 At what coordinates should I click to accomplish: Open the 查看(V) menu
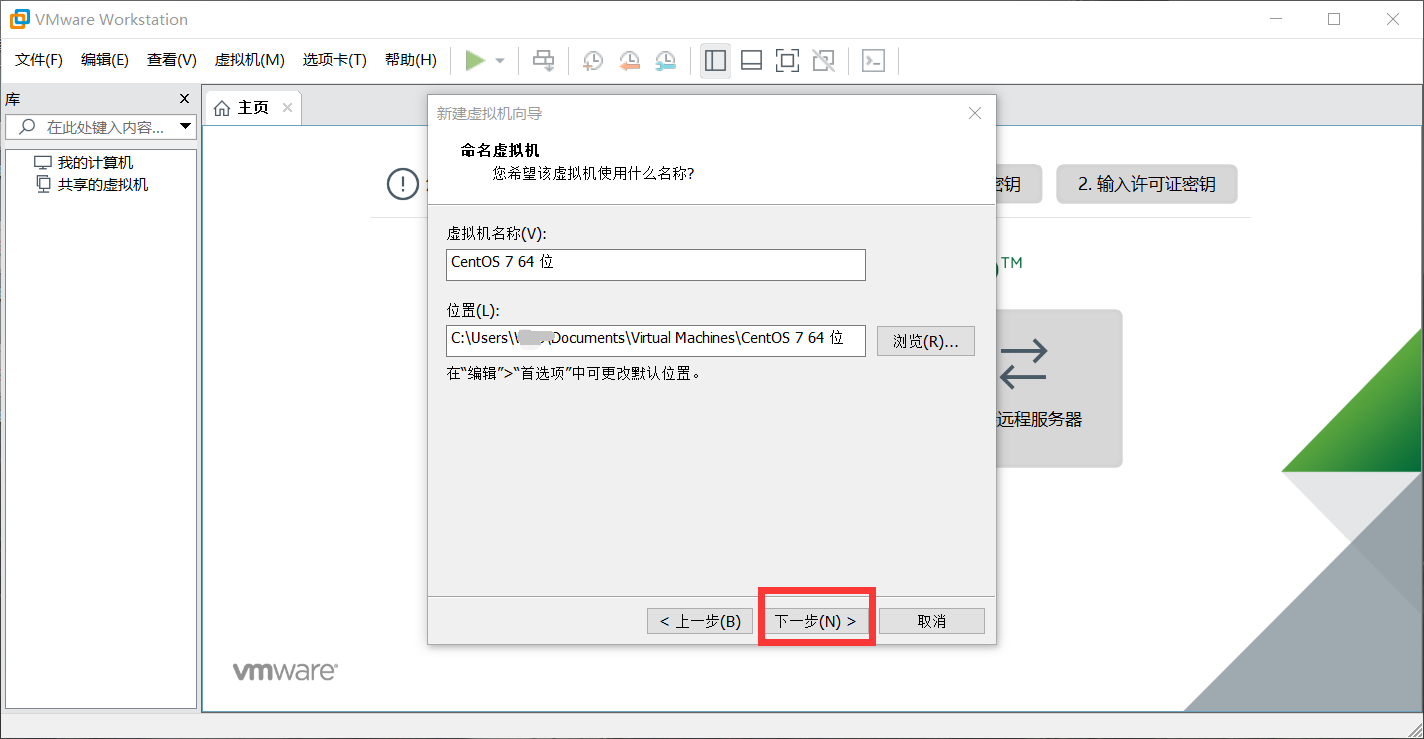pyautogui.click(x=172, y=60)
